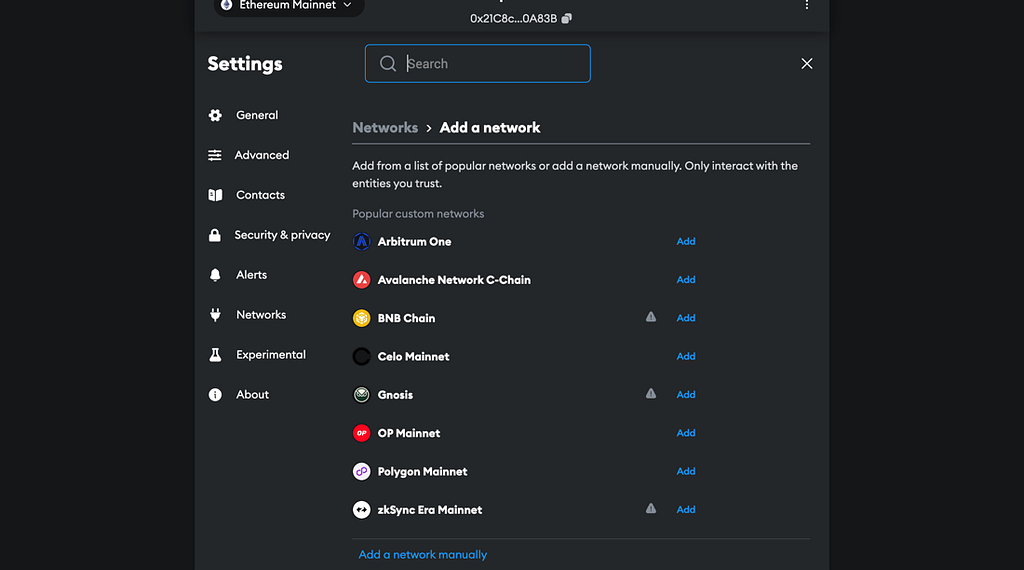Click the Settings heading
This screenshot has width=1024, height=570.
(245, 63)
